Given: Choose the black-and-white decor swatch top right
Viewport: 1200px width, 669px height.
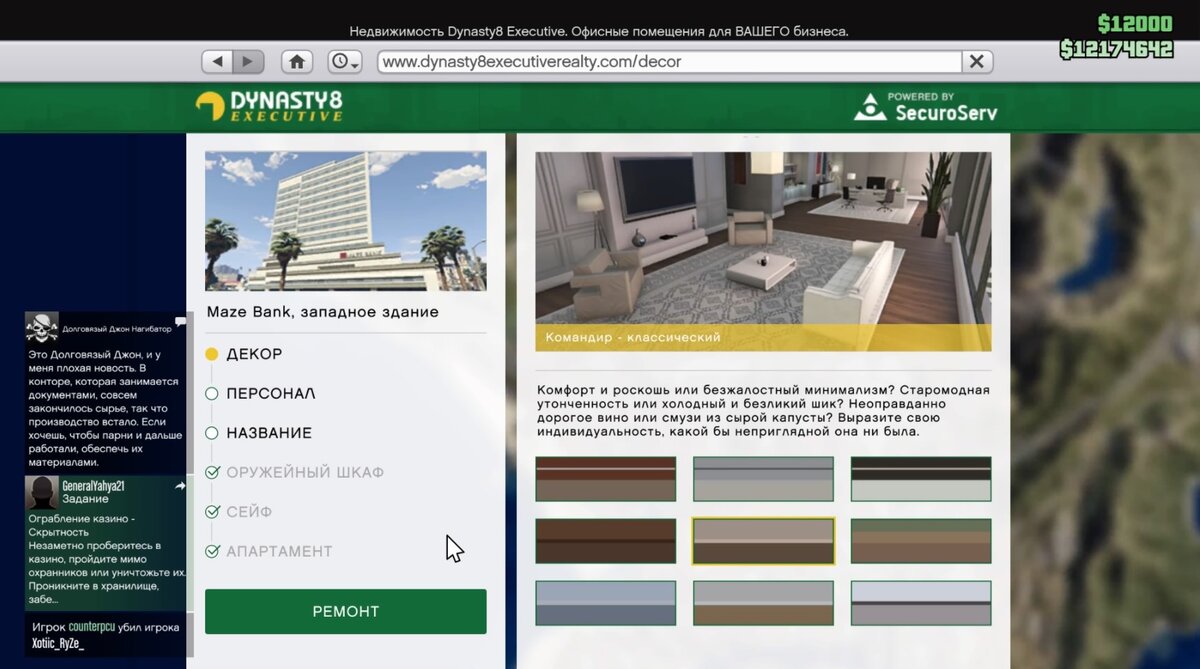Looking at the screenshot, I should 921,479.
